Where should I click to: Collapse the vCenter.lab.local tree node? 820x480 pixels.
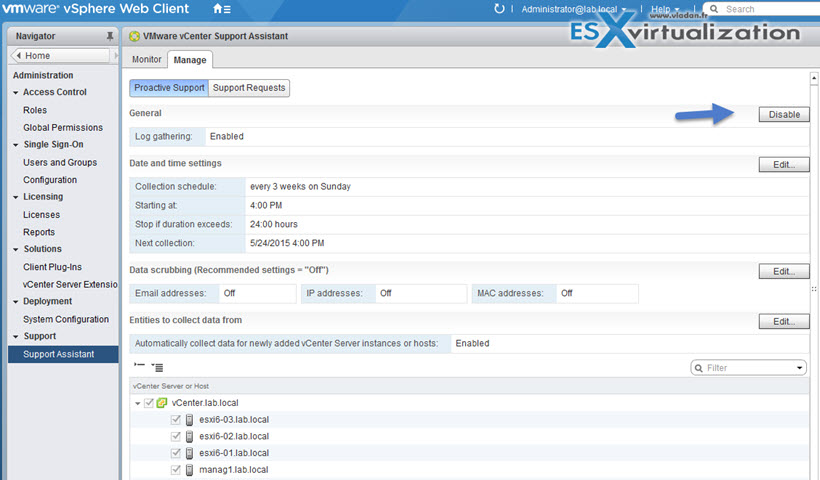138,403
